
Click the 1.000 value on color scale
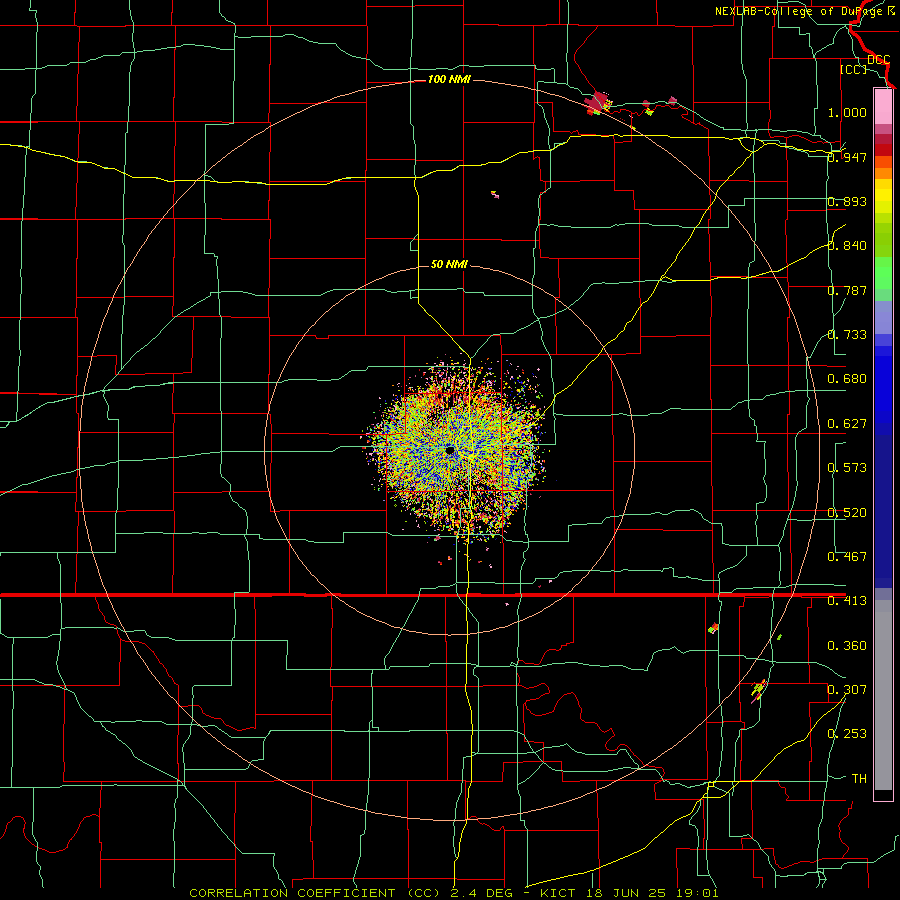coord(847,112)
